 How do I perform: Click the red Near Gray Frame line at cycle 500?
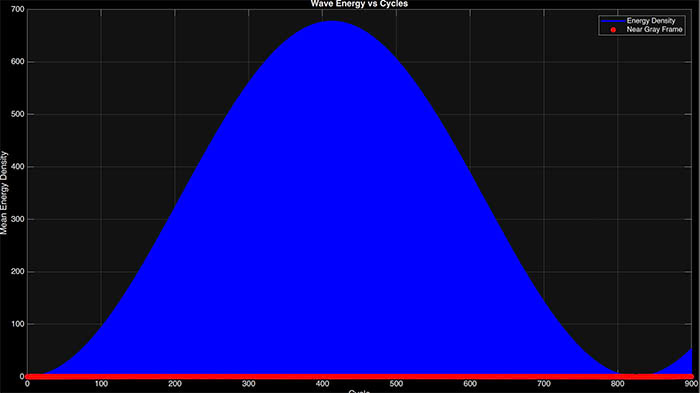point(396,376)
